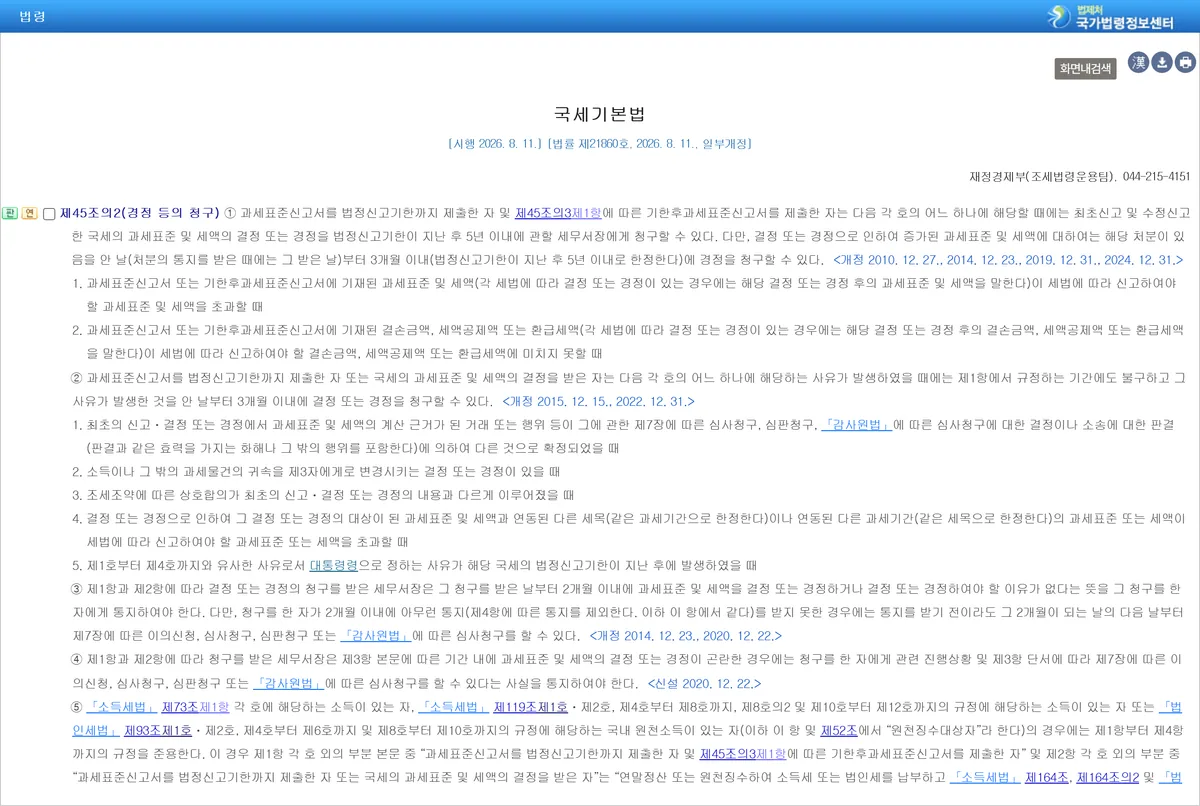Download the law text via download icon
The image size is (1200, 806).
1162,63
